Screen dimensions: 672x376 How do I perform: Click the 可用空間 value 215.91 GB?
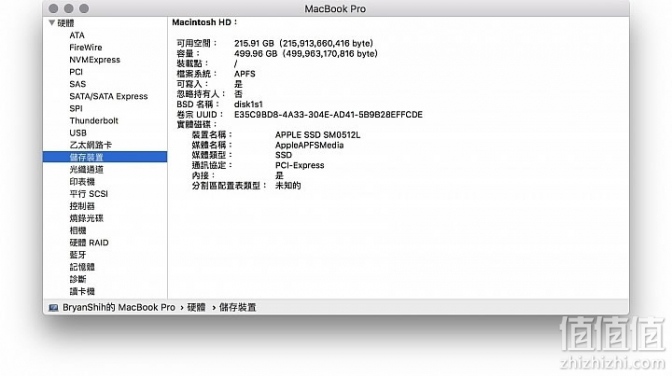coord(304,43)
